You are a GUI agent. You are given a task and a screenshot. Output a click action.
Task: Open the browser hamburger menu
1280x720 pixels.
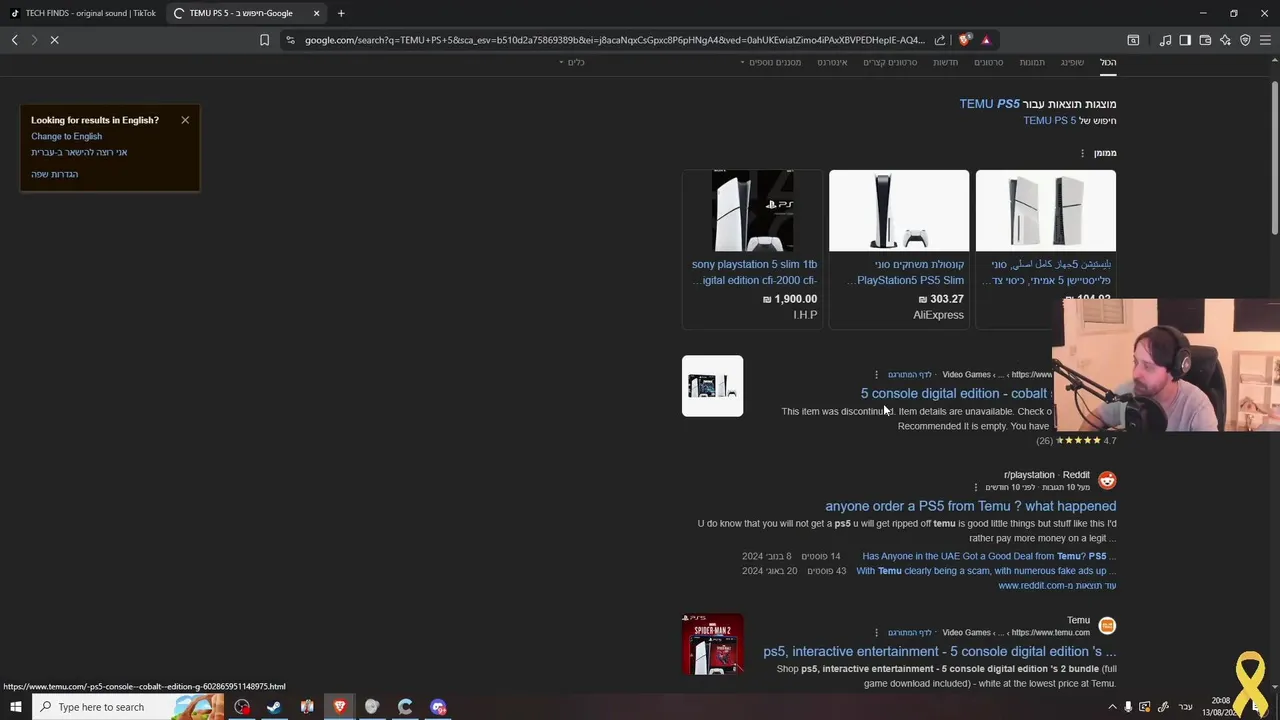(1265, 40)
